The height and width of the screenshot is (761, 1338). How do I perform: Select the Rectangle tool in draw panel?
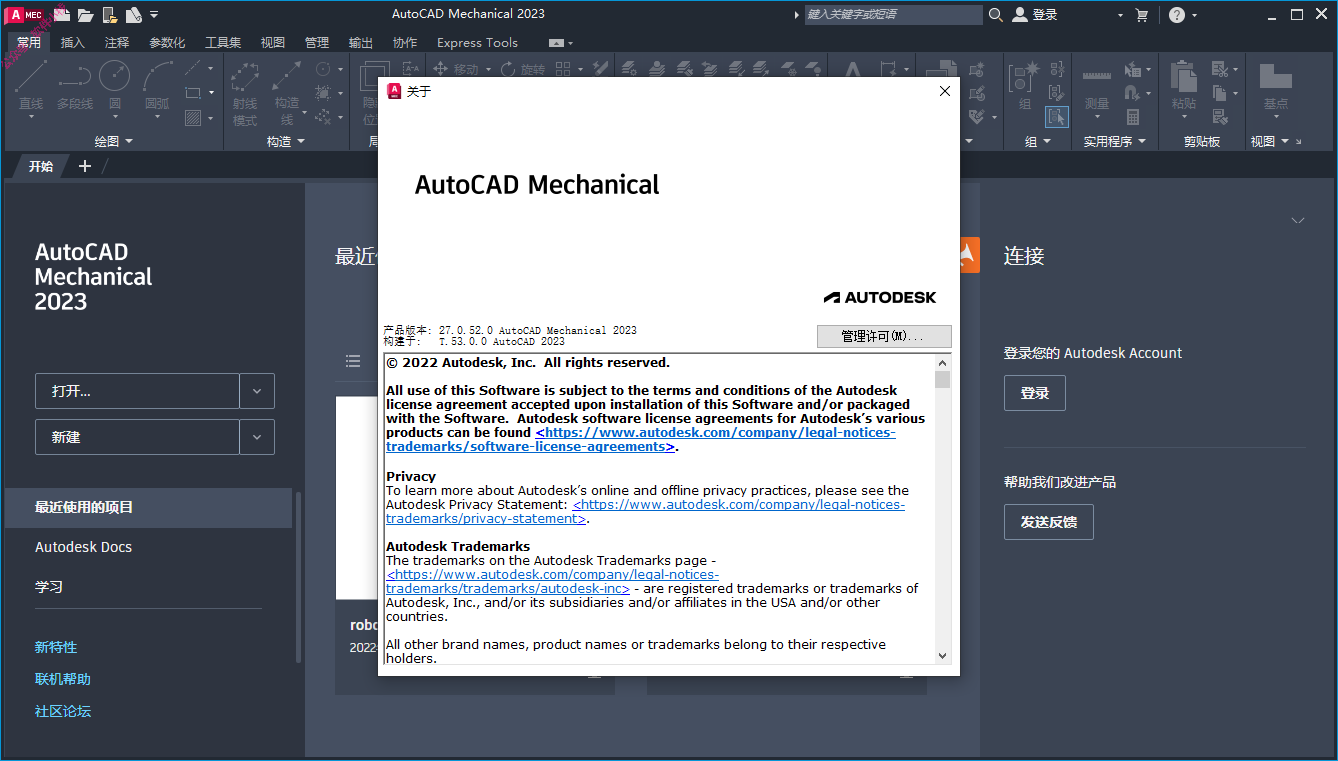192,93
